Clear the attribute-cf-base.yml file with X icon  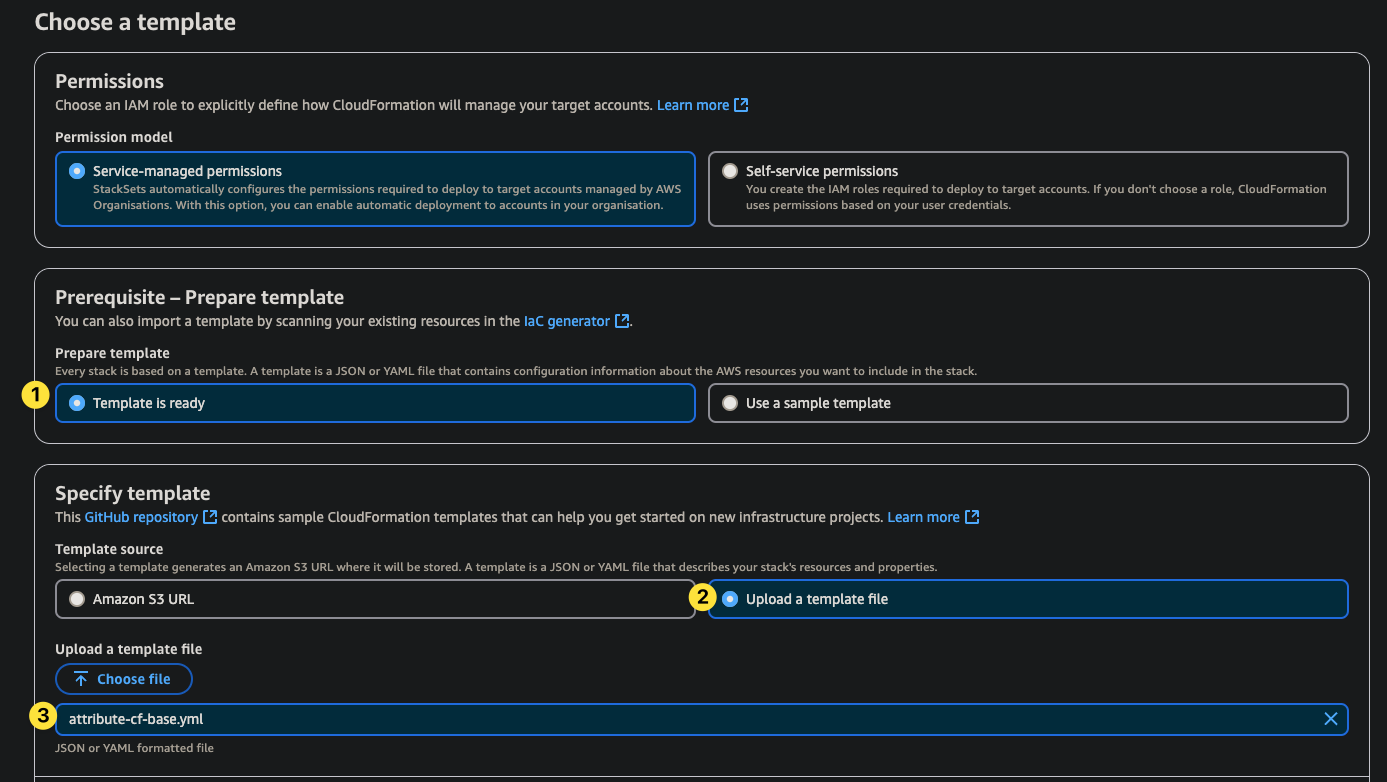click(x=1331, y=719)
